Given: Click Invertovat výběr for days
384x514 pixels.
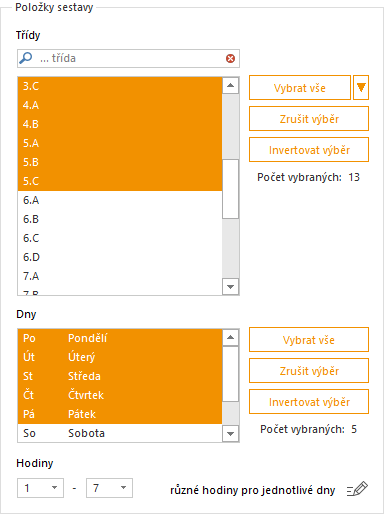Looking at the screenshot, I should point(309,402).
